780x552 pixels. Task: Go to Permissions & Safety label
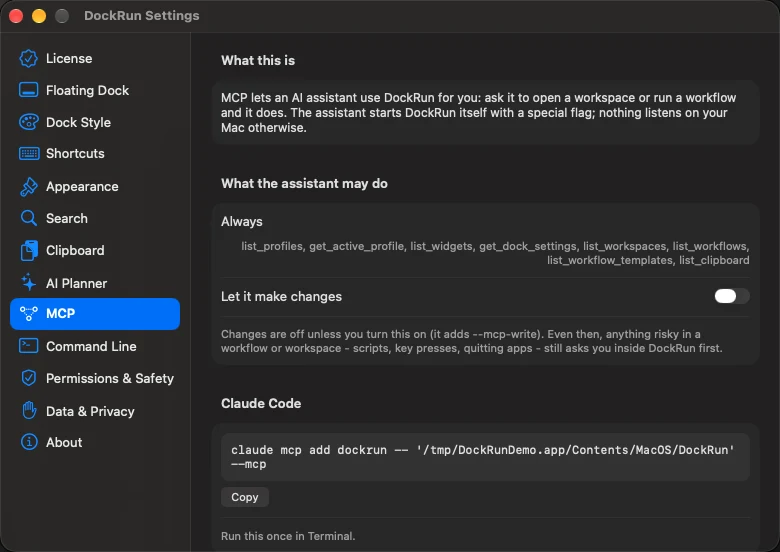click(110, 378)
